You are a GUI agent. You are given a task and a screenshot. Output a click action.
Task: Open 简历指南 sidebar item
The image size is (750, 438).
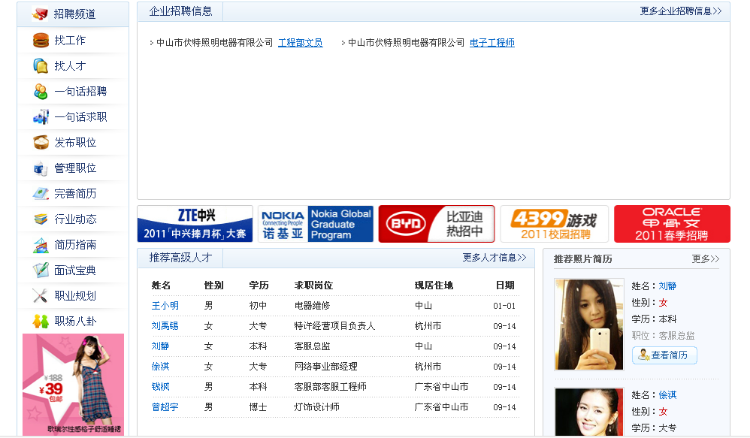tap(75, 245)
